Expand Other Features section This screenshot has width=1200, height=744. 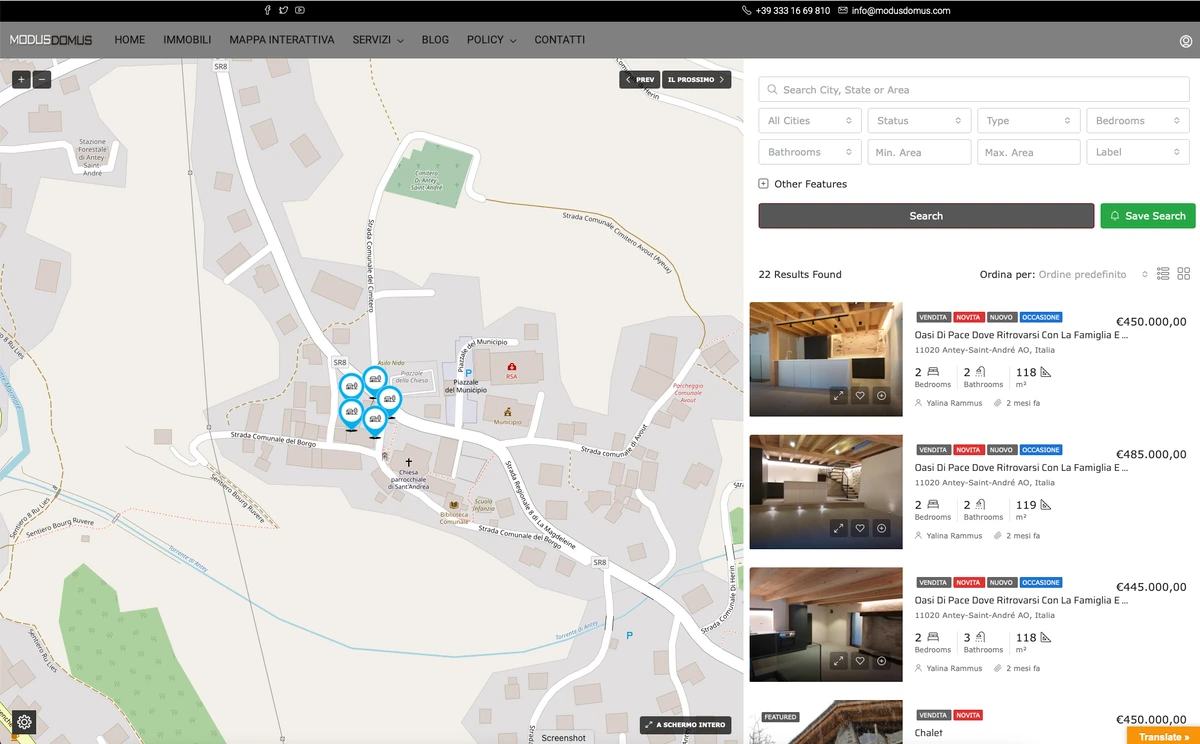tap(803, 184)
